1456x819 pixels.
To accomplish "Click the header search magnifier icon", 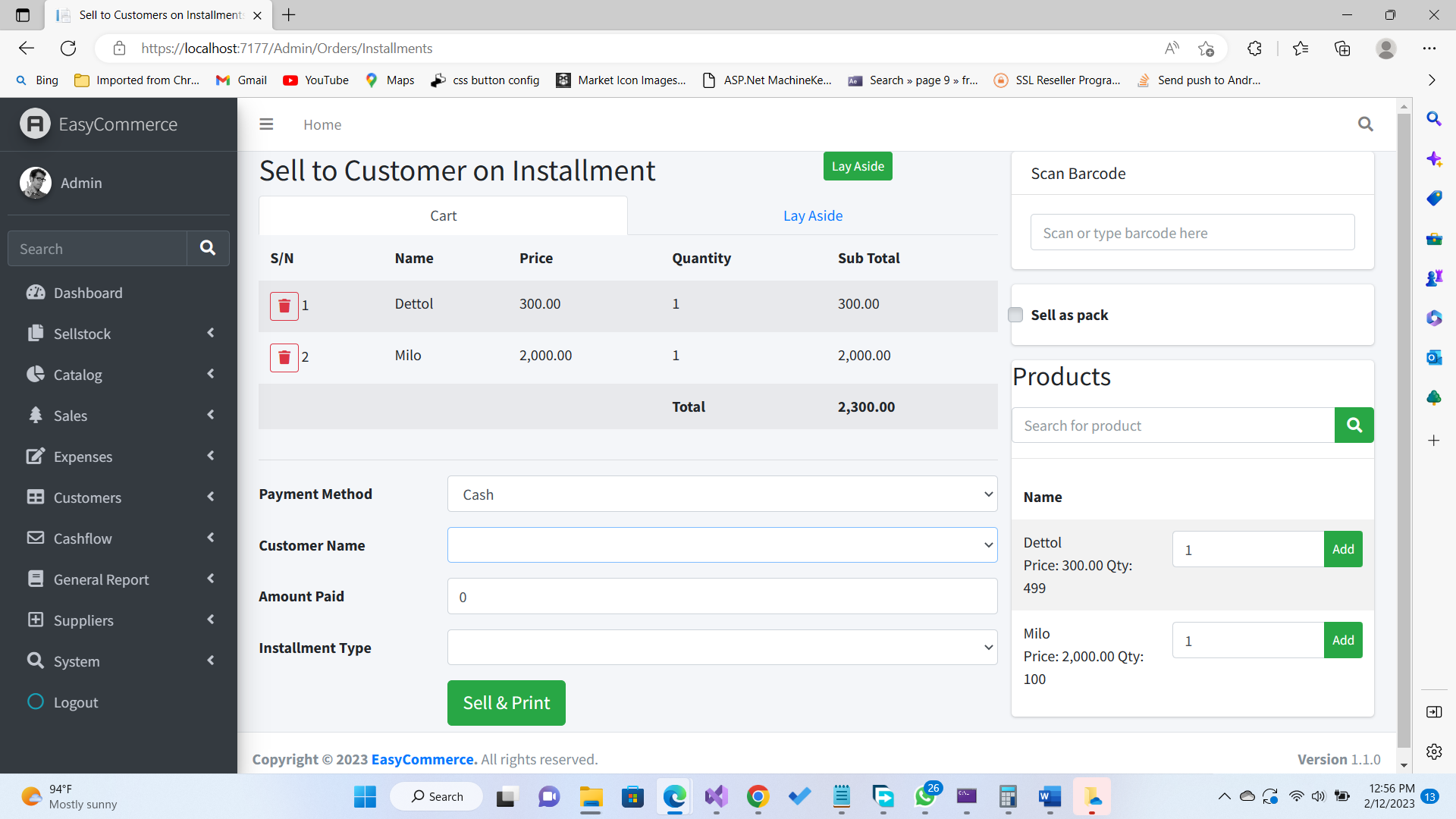I will (1365, 124).
